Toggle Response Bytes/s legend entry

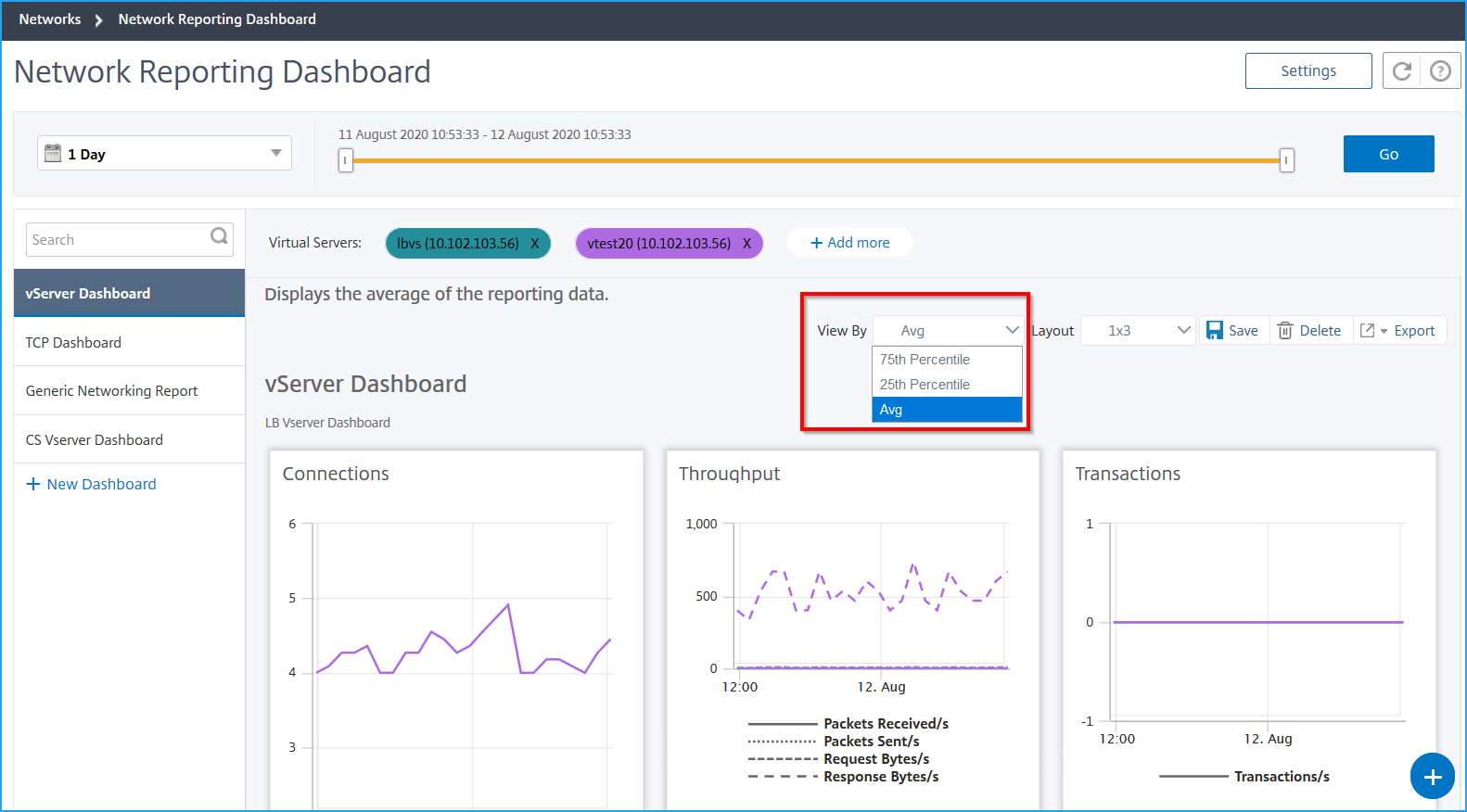point(843,777)
